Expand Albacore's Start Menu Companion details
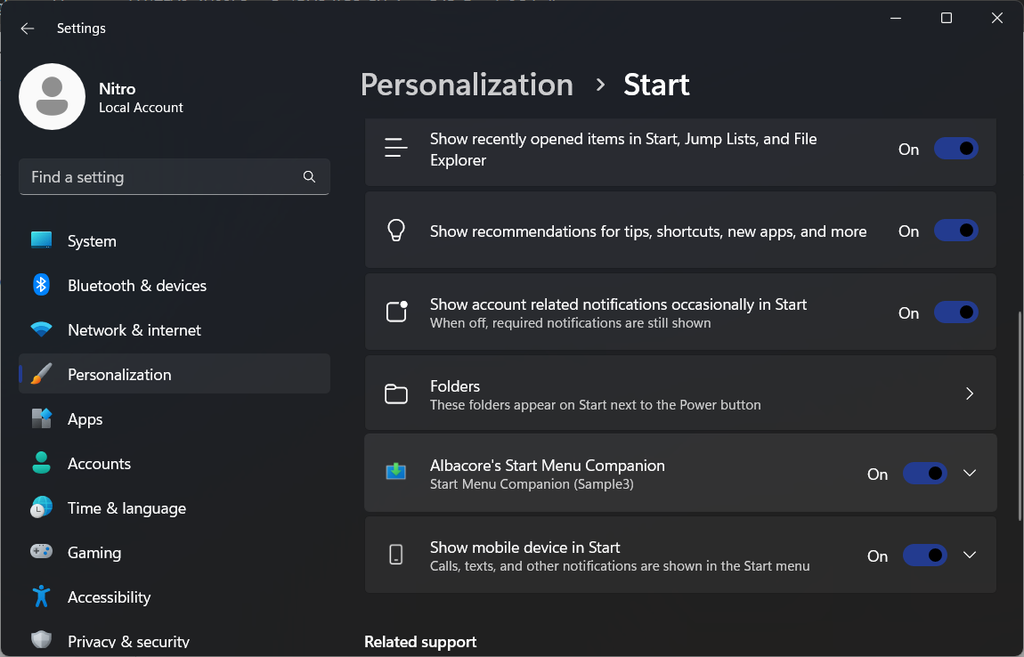The height and width of the screenshot is (657, 1024). (x=968, y=472)
